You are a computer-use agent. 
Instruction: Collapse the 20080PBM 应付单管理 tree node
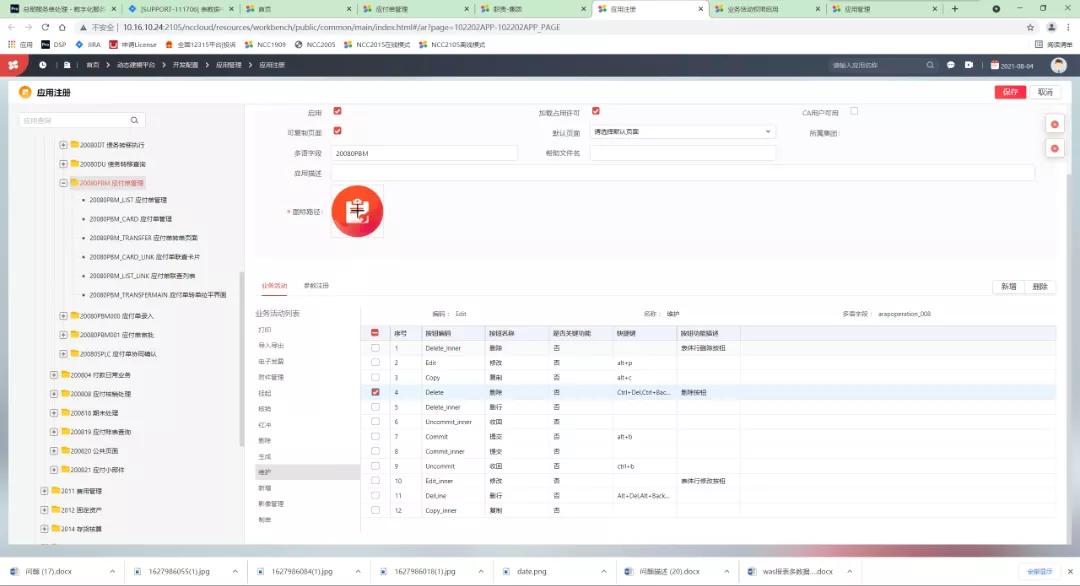pyautogui.click(x=63, y=183)
